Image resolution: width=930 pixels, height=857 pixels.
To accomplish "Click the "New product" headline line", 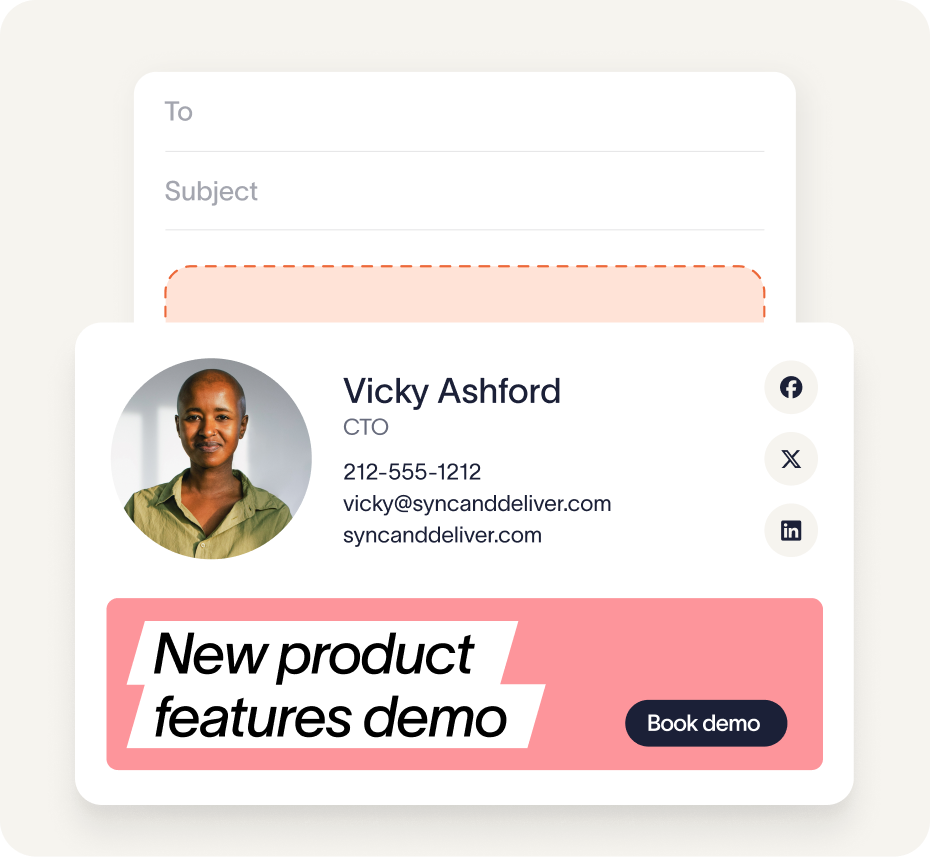I will point(313,654).
